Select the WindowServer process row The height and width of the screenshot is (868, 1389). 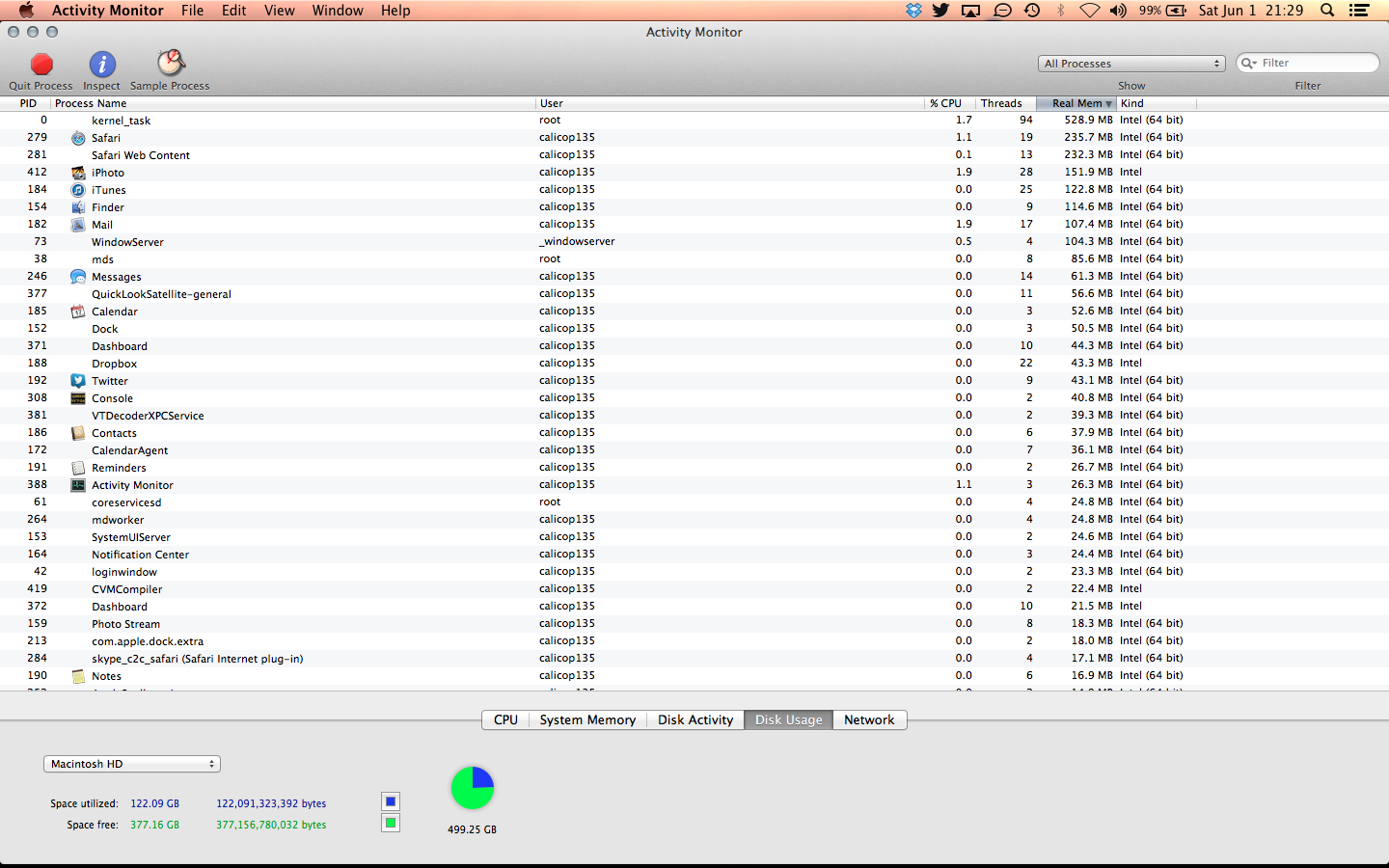point(694,242)
